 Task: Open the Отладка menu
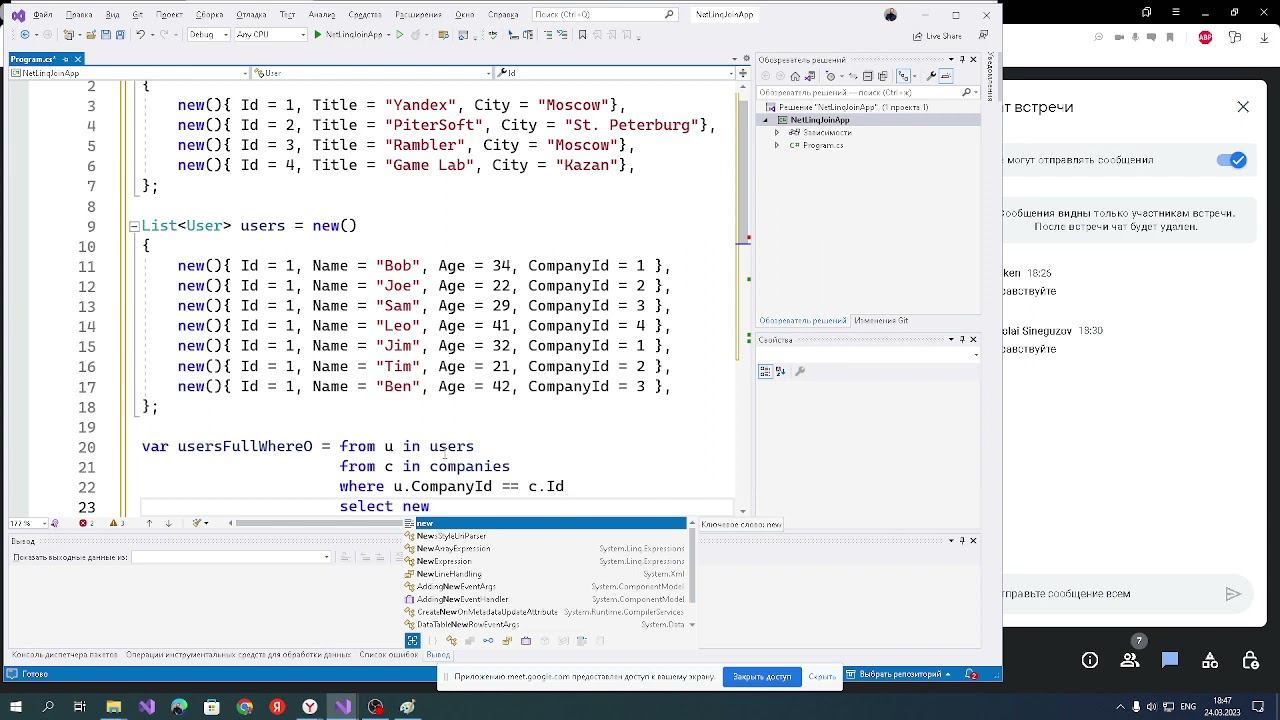pos(251,15)
